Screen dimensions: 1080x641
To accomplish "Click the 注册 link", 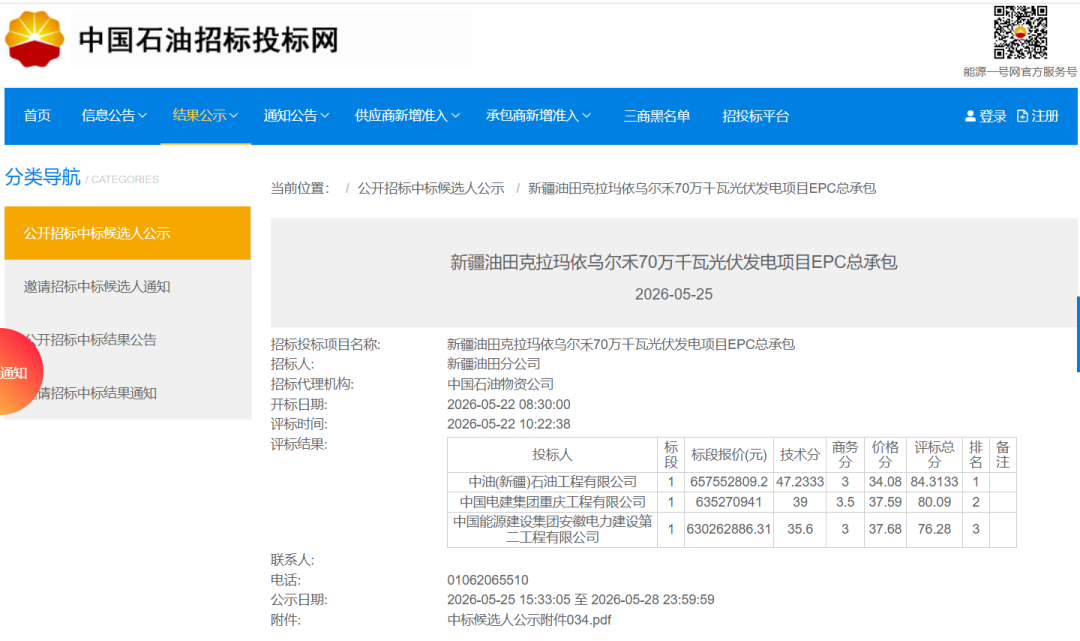I will 1045,116.
